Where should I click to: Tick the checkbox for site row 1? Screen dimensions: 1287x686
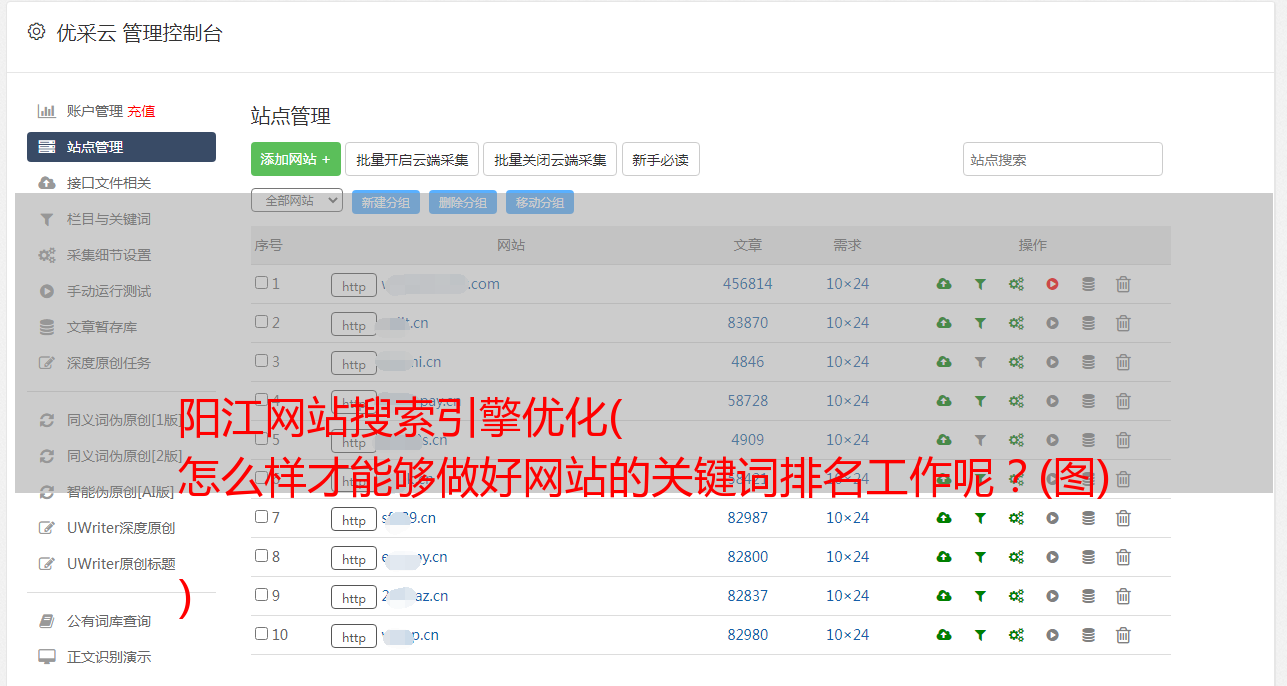point(261,283)
